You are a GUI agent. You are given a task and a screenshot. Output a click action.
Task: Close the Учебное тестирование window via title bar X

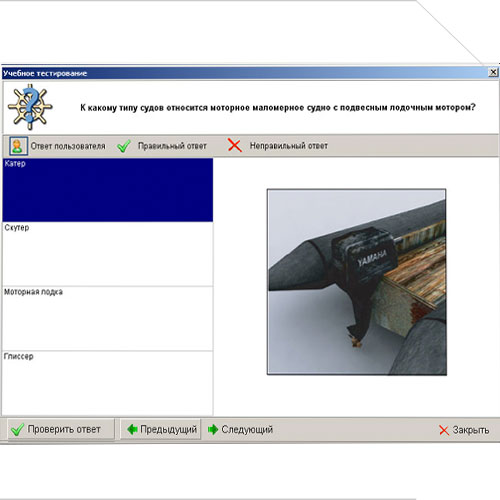[x=493, y=72]
